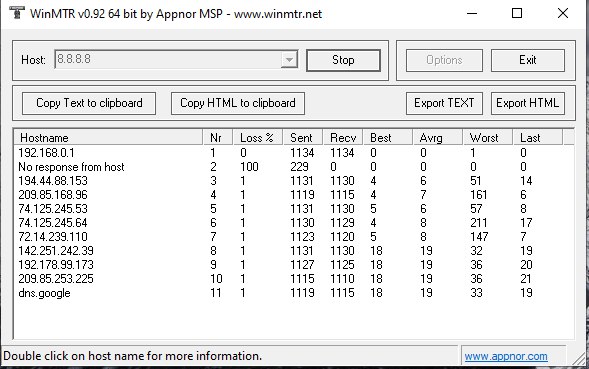The width and height of the screenshot is (589, 369).
Task: Select the 192.178.99.173 row
Action: (294, 265)
